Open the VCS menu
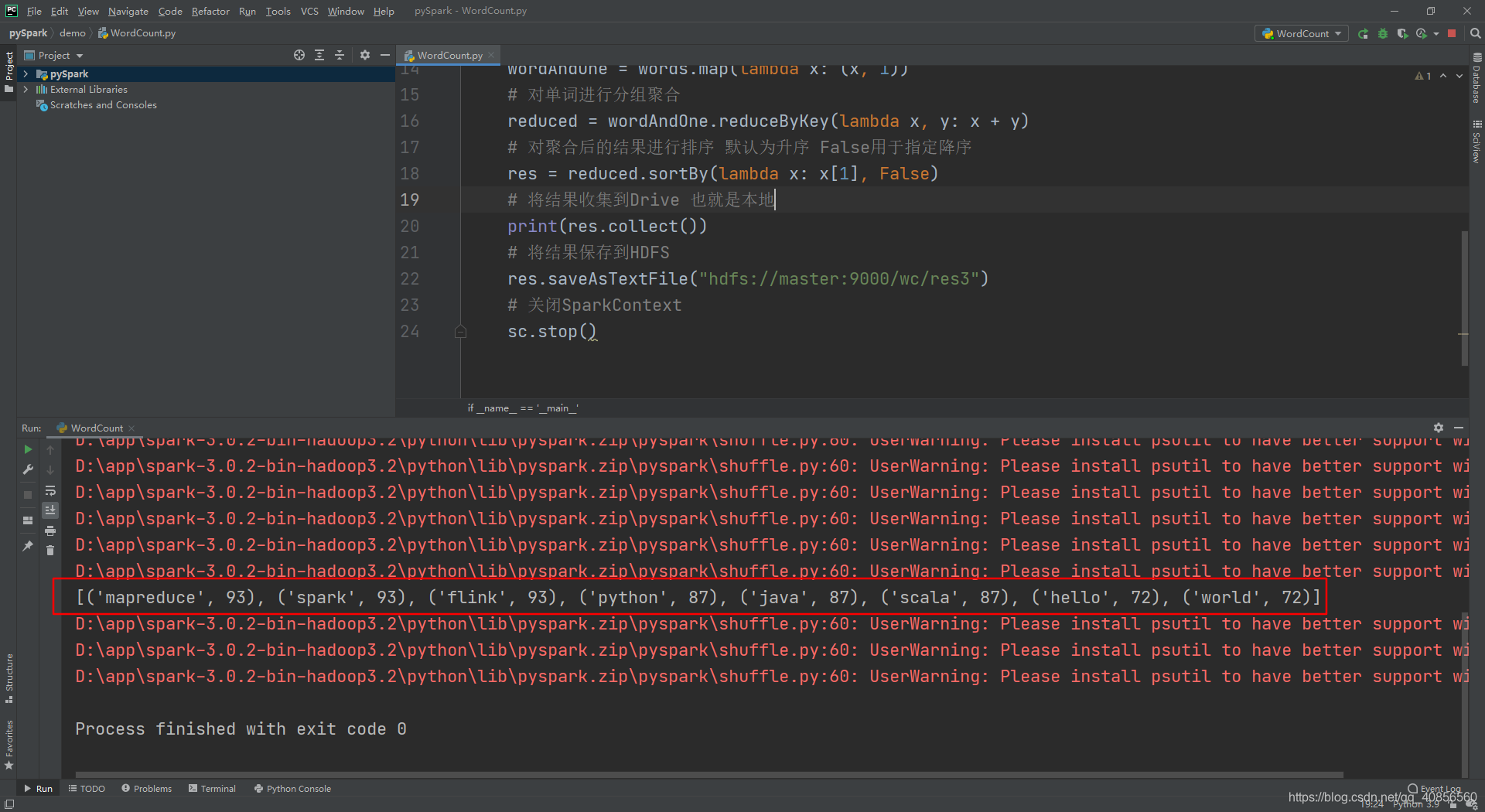1485x812 pixels. pyautogui.click(x=309, y=11)
